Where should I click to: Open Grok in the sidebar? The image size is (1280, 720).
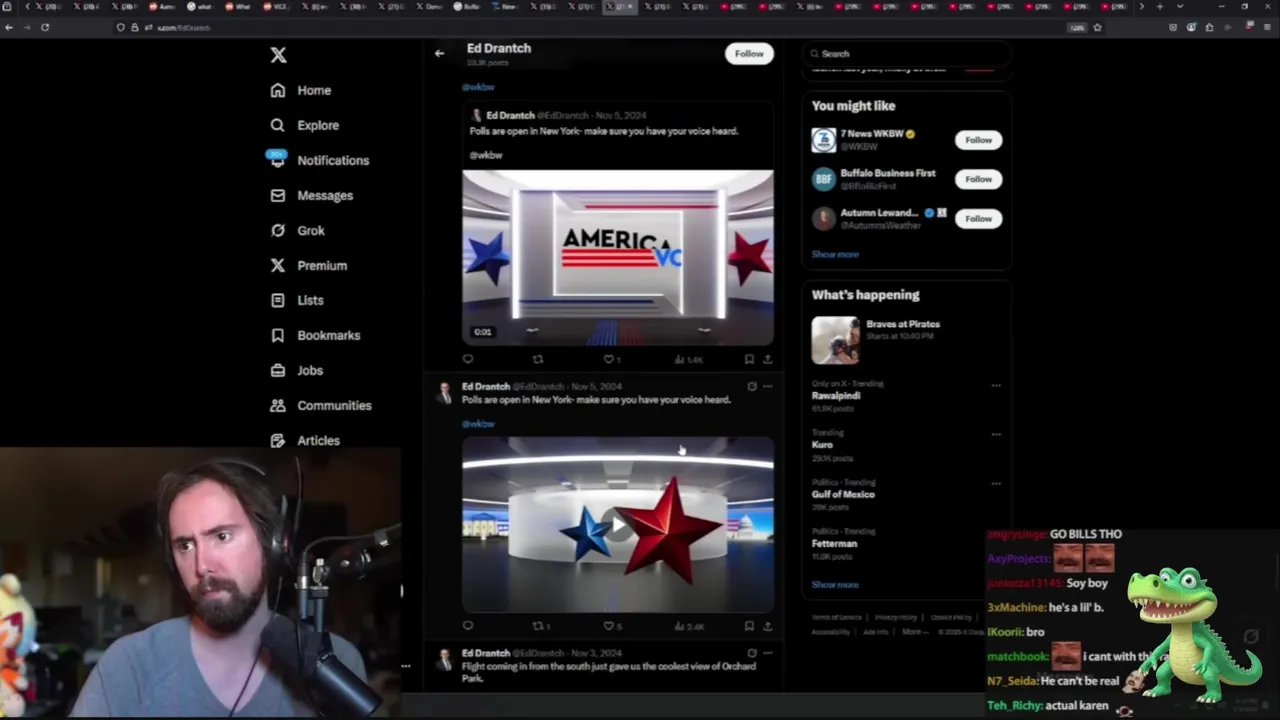(x=297, y=230)
